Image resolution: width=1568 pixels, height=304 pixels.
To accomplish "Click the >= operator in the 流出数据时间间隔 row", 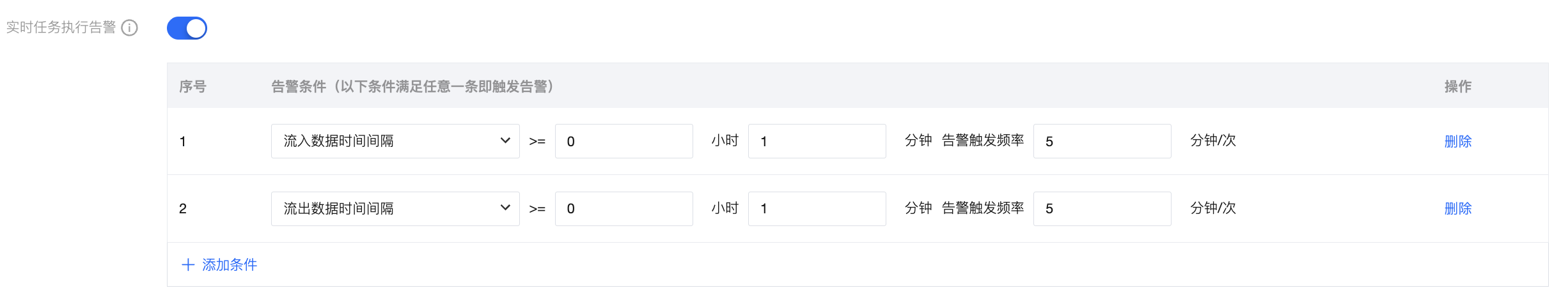I will click(x=537, y=209).
